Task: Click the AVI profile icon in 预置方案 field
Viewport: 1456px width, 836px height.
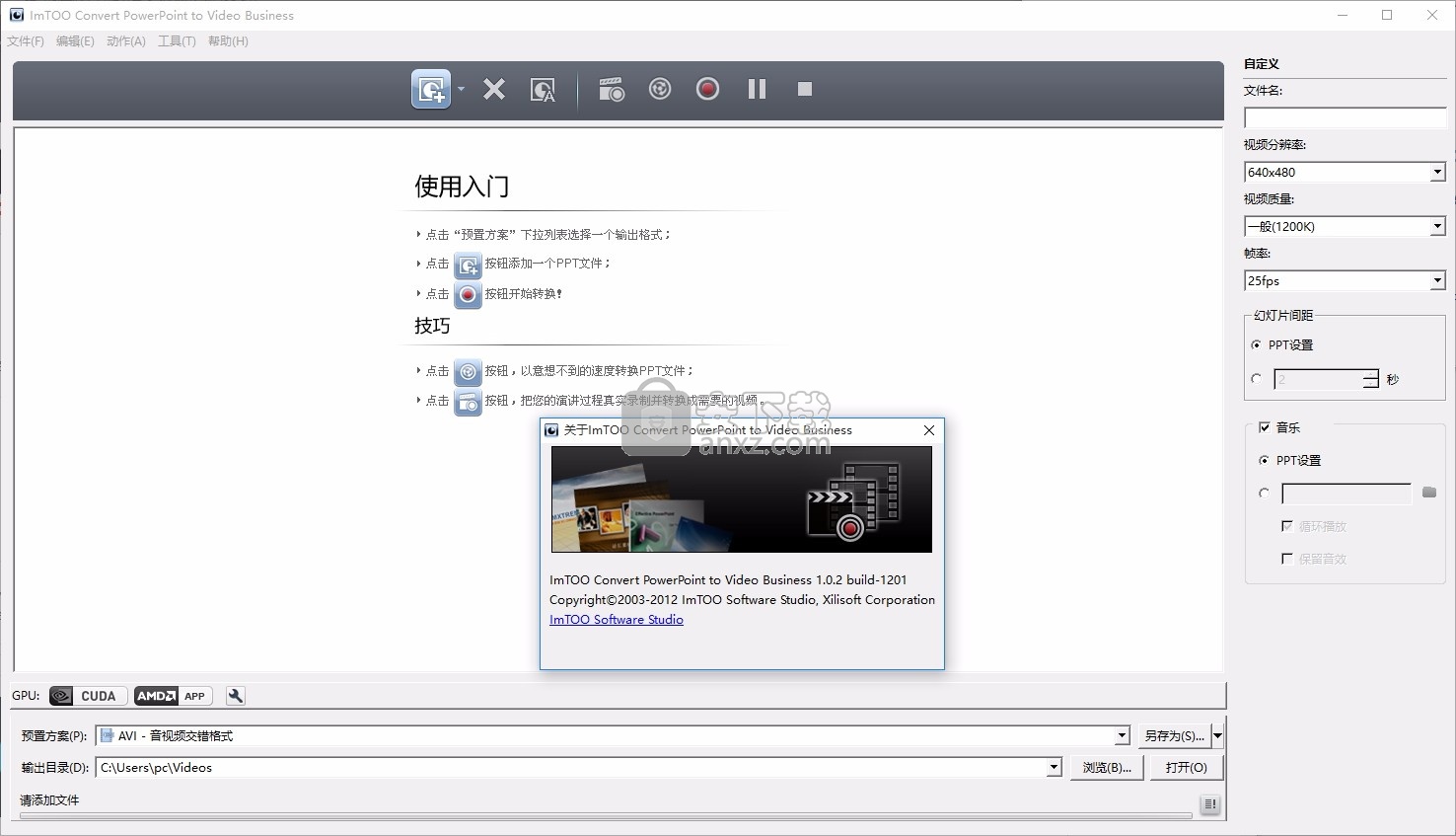Action: click(x=108, y=735)
